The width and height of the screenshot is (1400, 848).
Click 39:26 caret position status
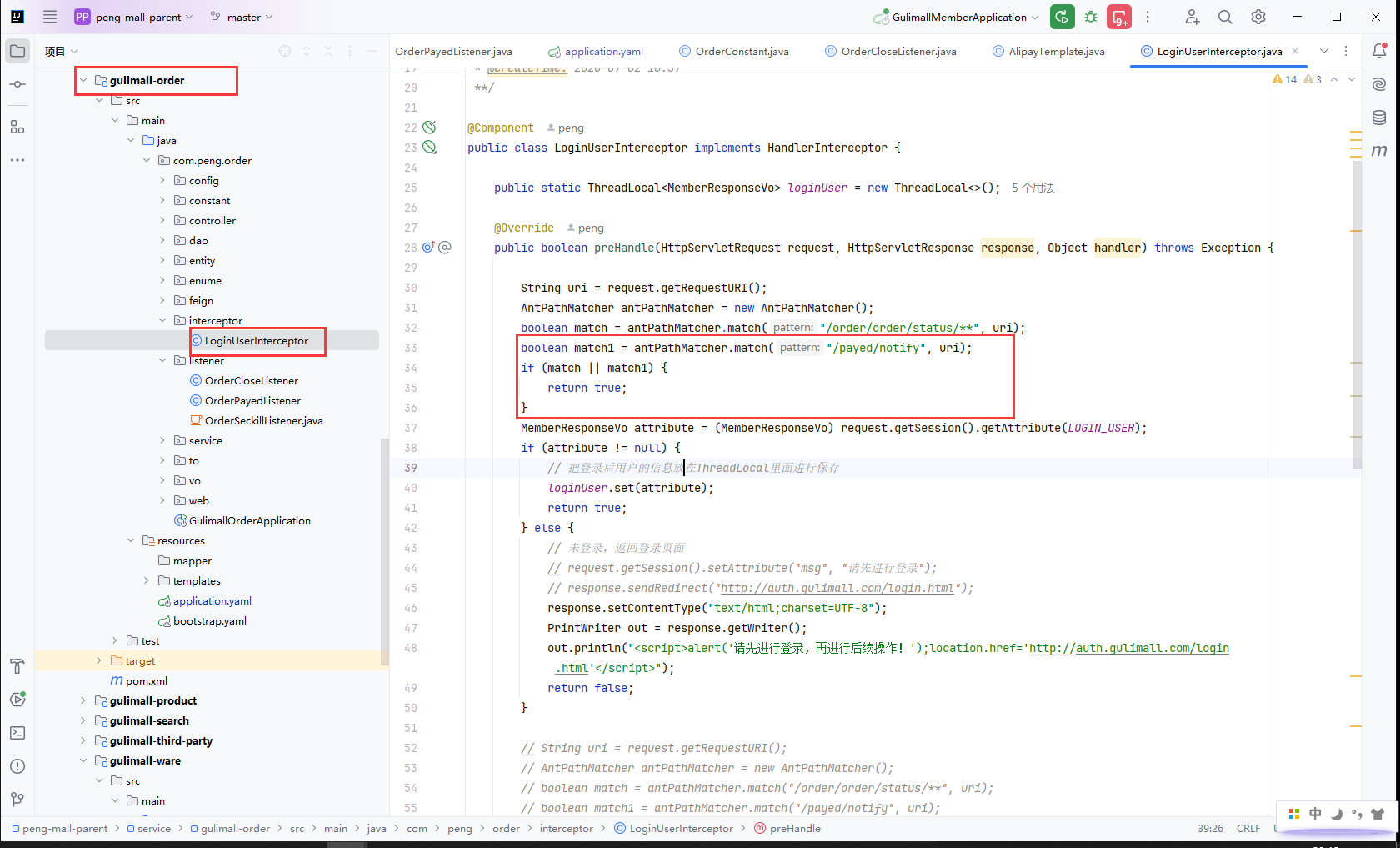tap(1210, 829)
